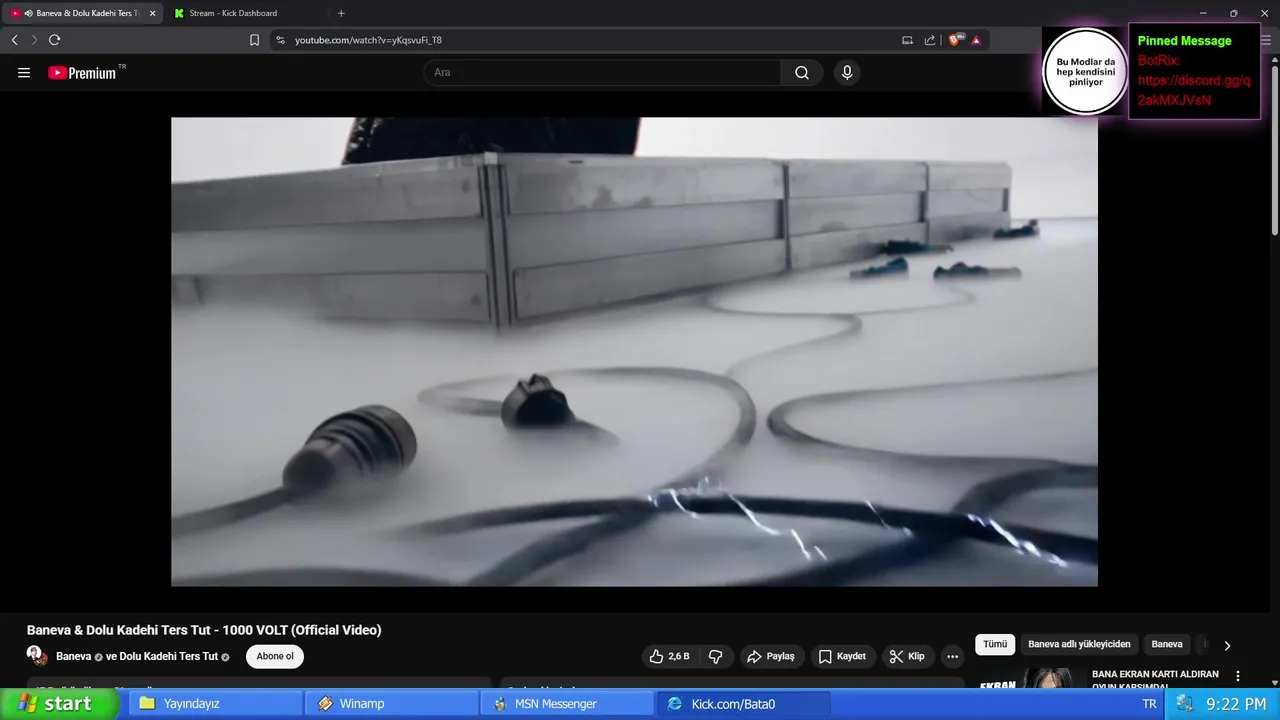This screenshot has height=720, width=1280.
Task: Open Dolu Kadehi Ters Tut channel link
Action: pos(169,656)
